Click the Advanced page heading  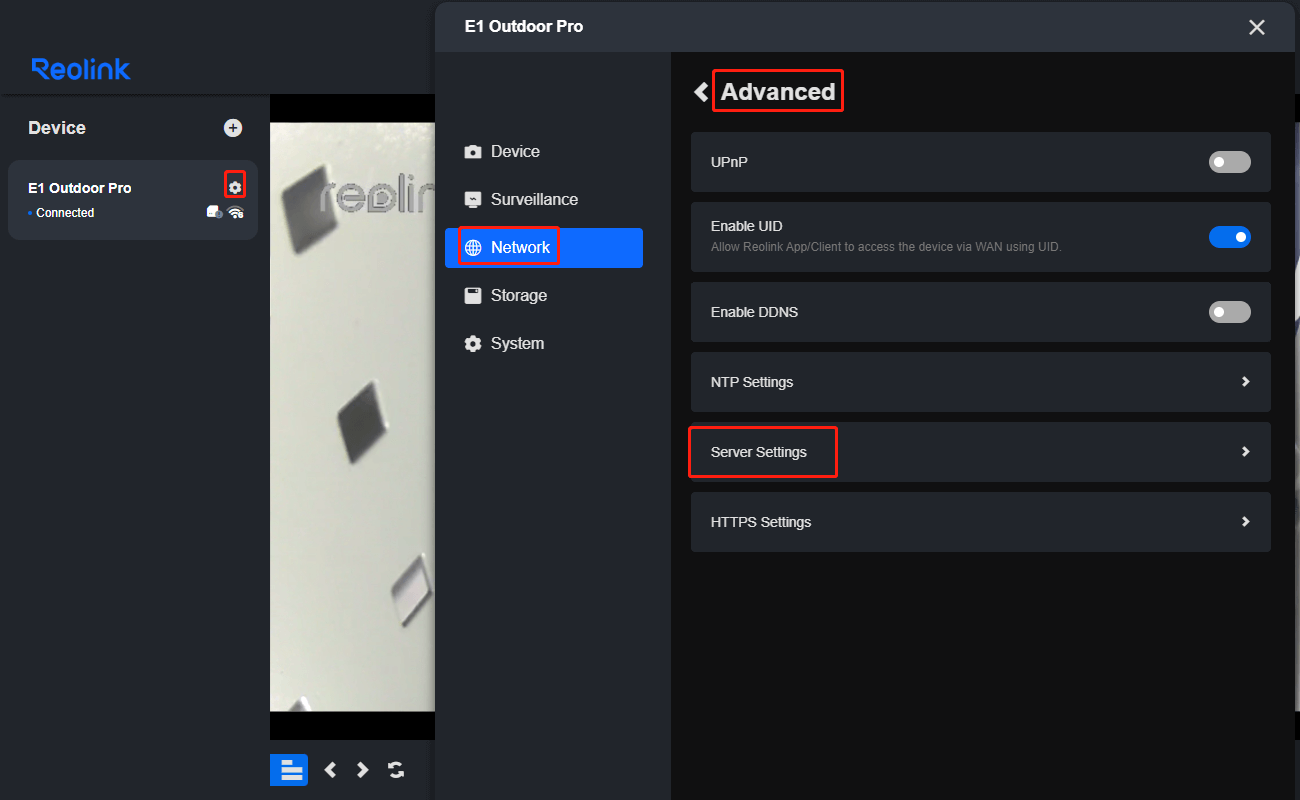coord(778,92)
